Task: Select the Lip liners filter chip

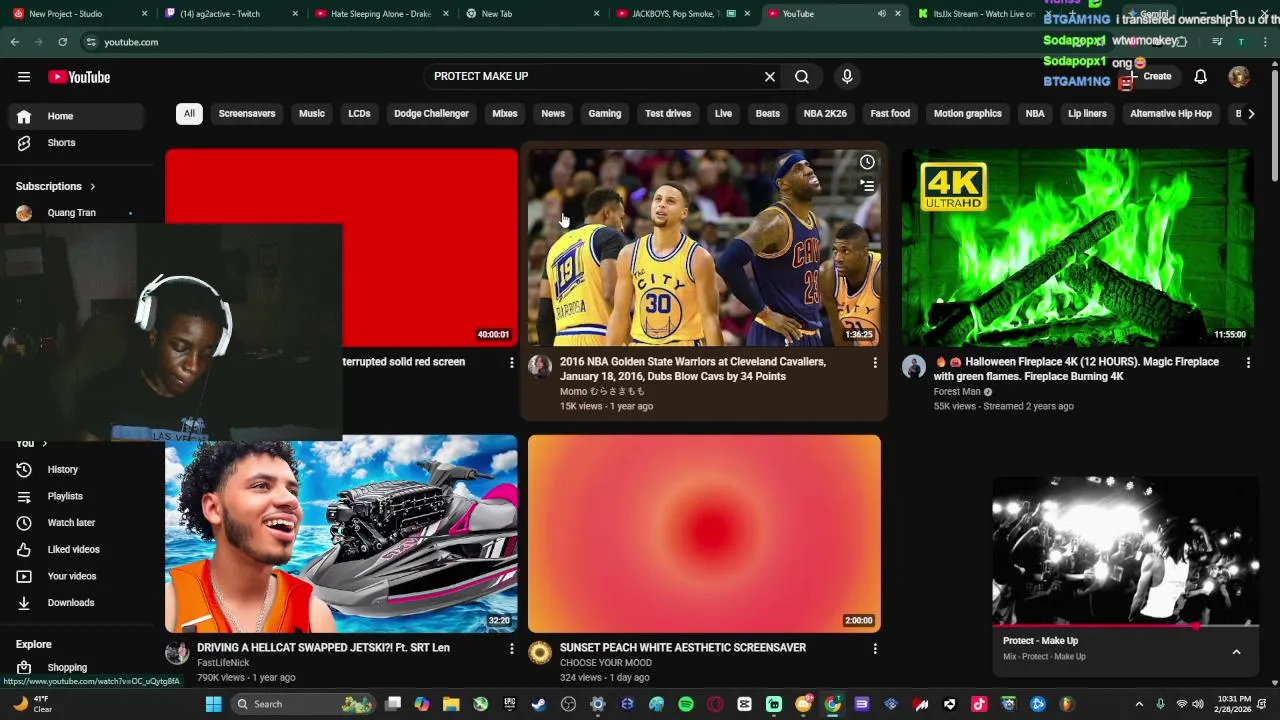Action: (1087, 114)
